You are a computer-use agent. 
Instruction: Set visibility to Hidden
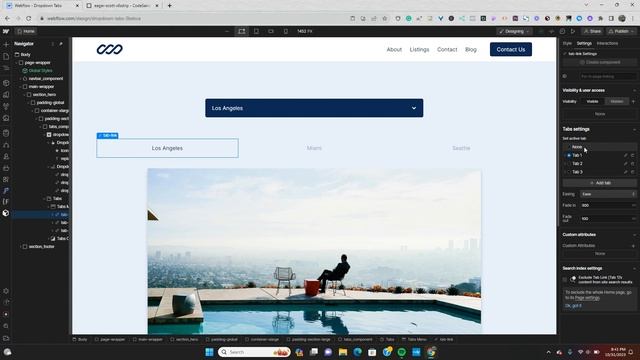[617, 101]
